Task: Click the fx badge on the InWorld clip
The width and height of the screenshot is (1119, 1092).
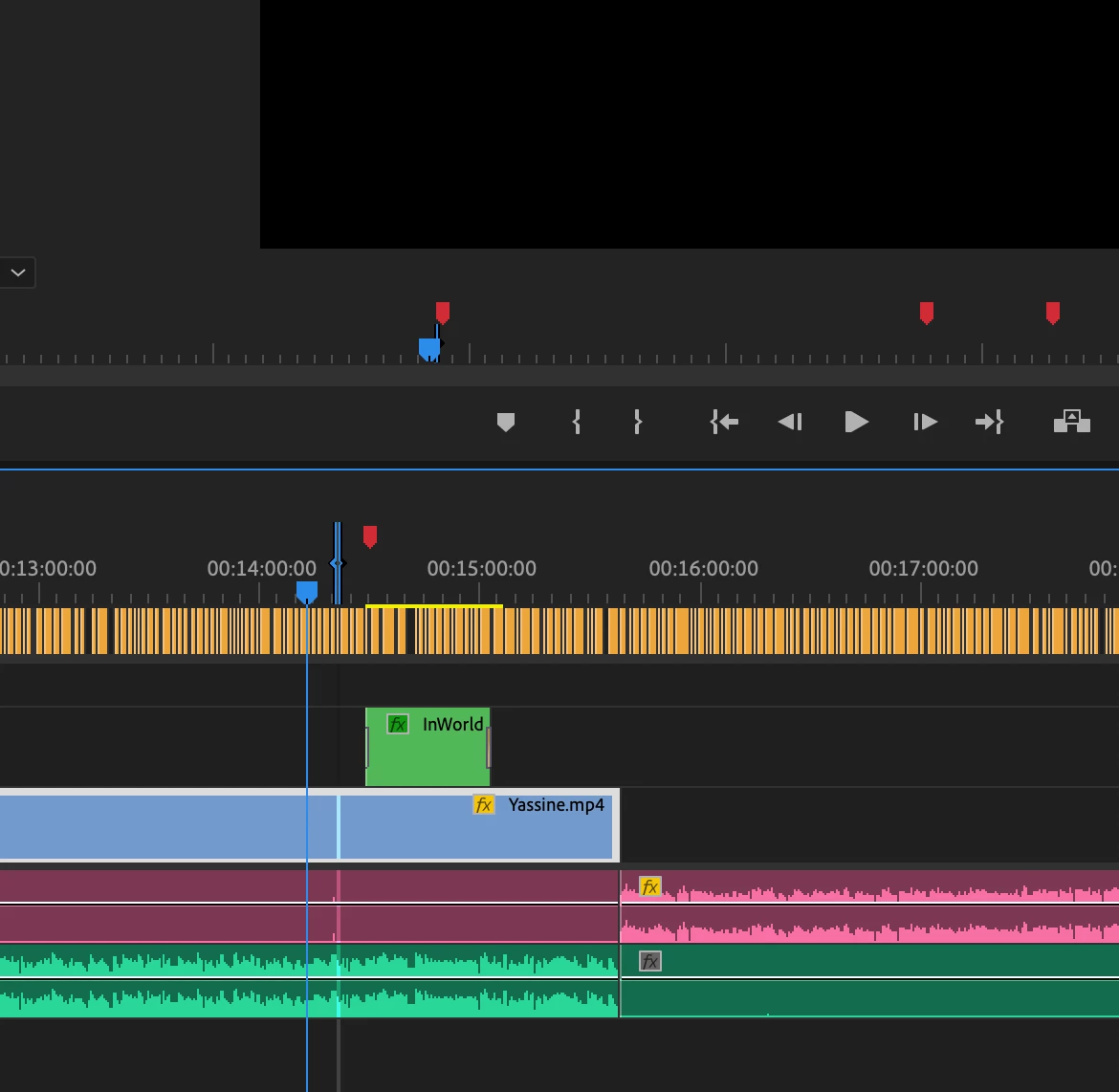Action: [398, 725]
